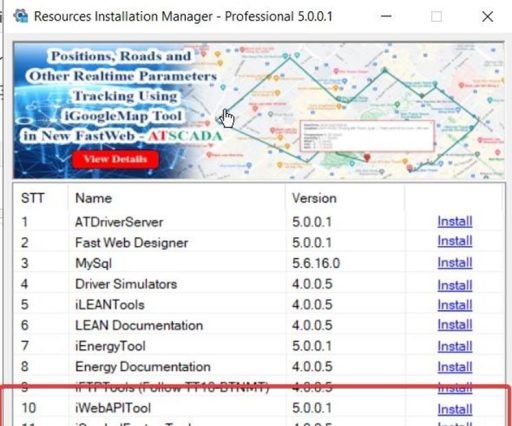The width and height of the screenshot is (512, 426).
Task: Click the Version column header
Action: tap(314, 198)
